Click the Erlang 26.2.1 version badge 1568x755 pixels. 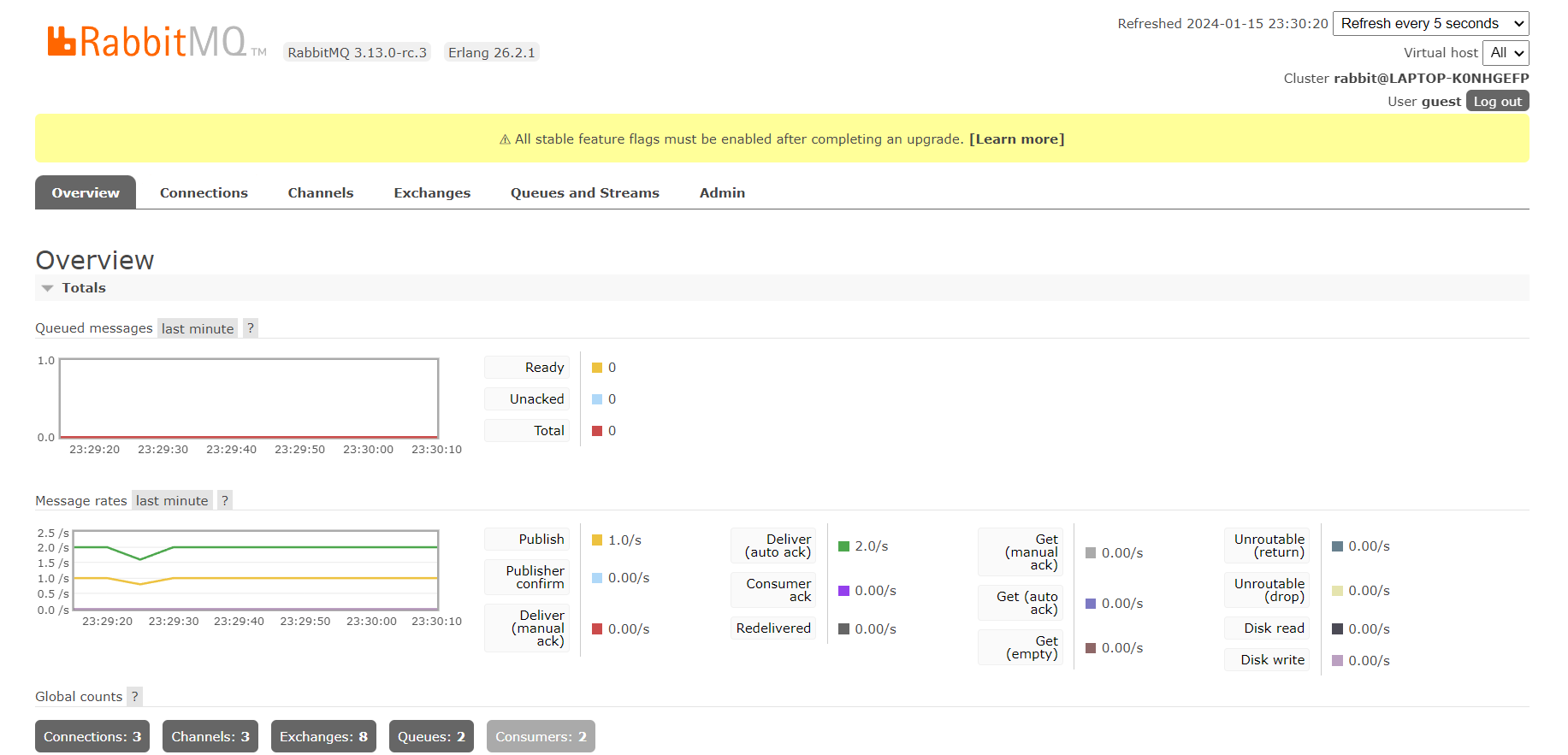[492, 53]
